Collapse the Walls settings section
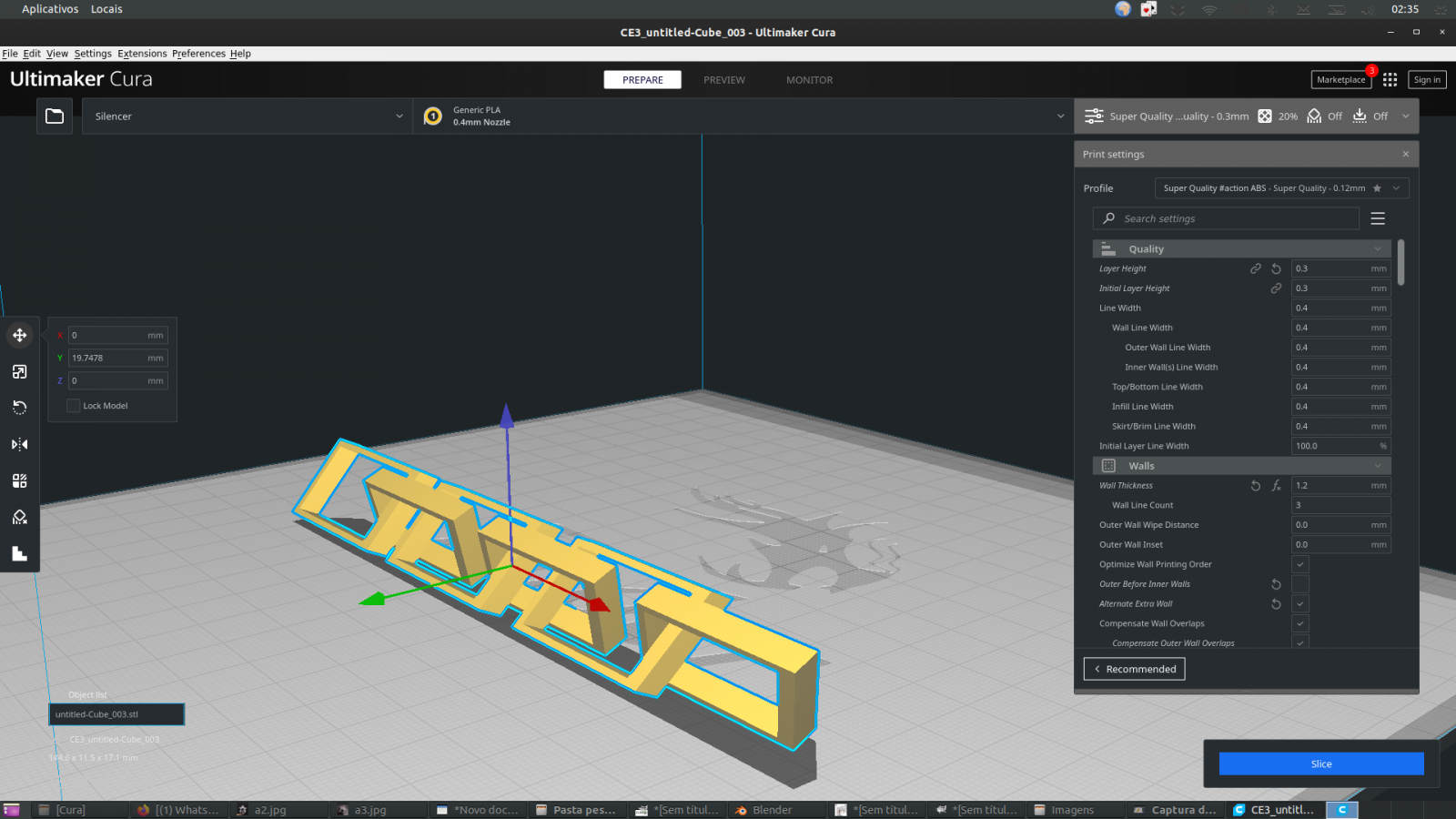This screenshot has width=1456, height=819. (1242, 466)
